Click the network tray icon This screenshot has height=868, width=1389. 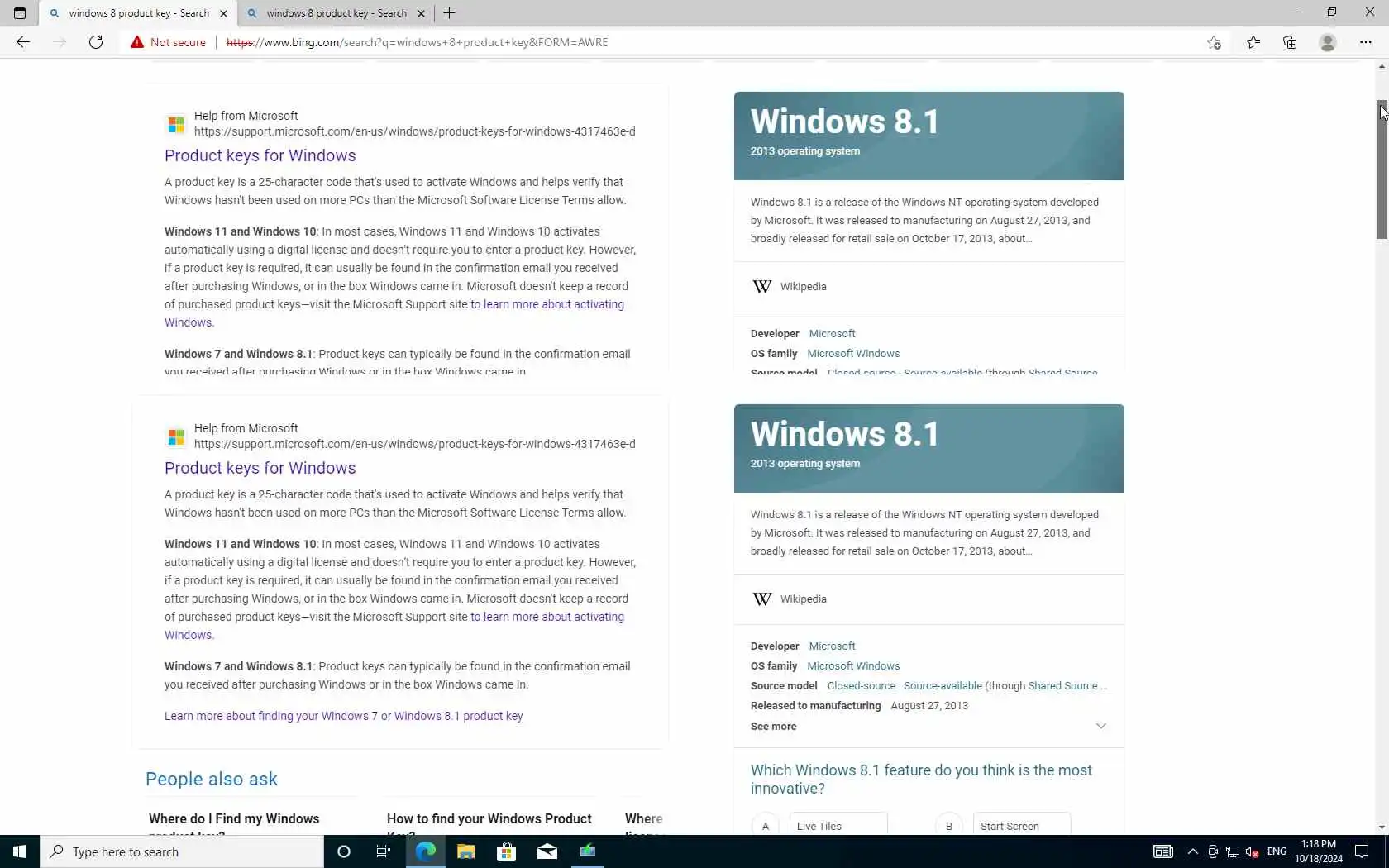(x=1233, y=851)
